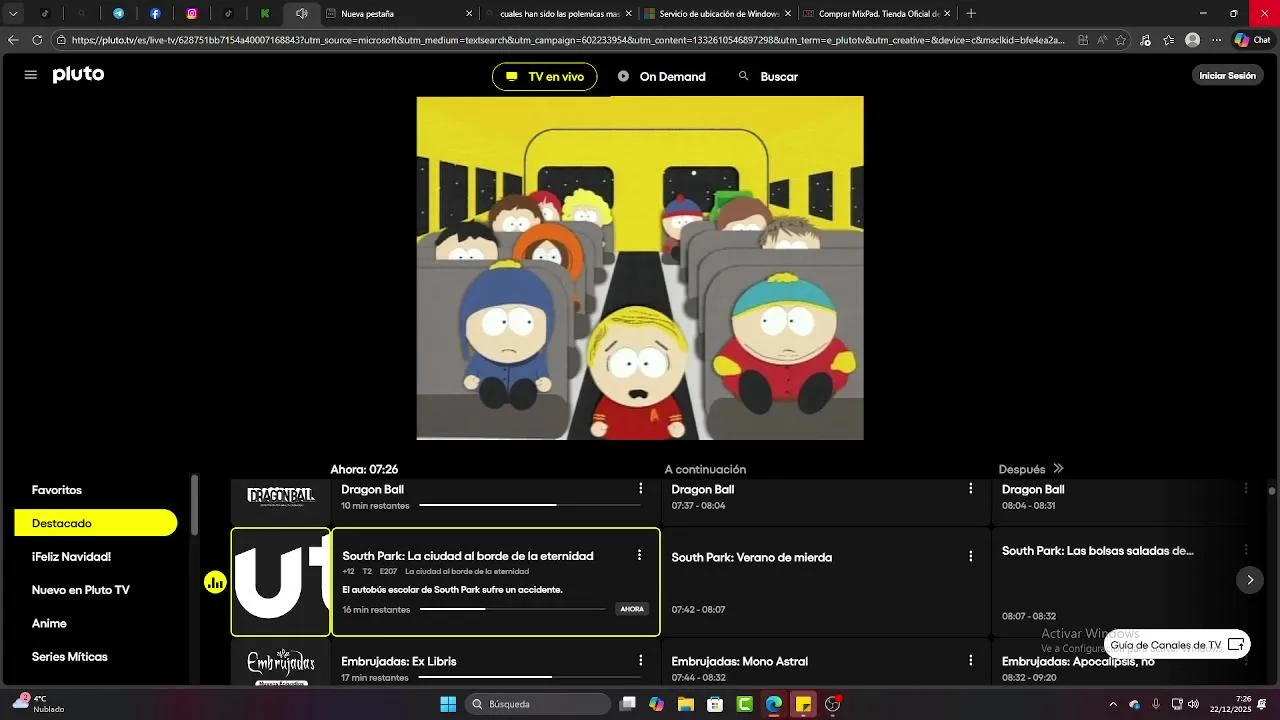The width and height of the screenshot is (1280, 720).
Task: Open options for South Park: La ciudad al borde
Action: 639,555
